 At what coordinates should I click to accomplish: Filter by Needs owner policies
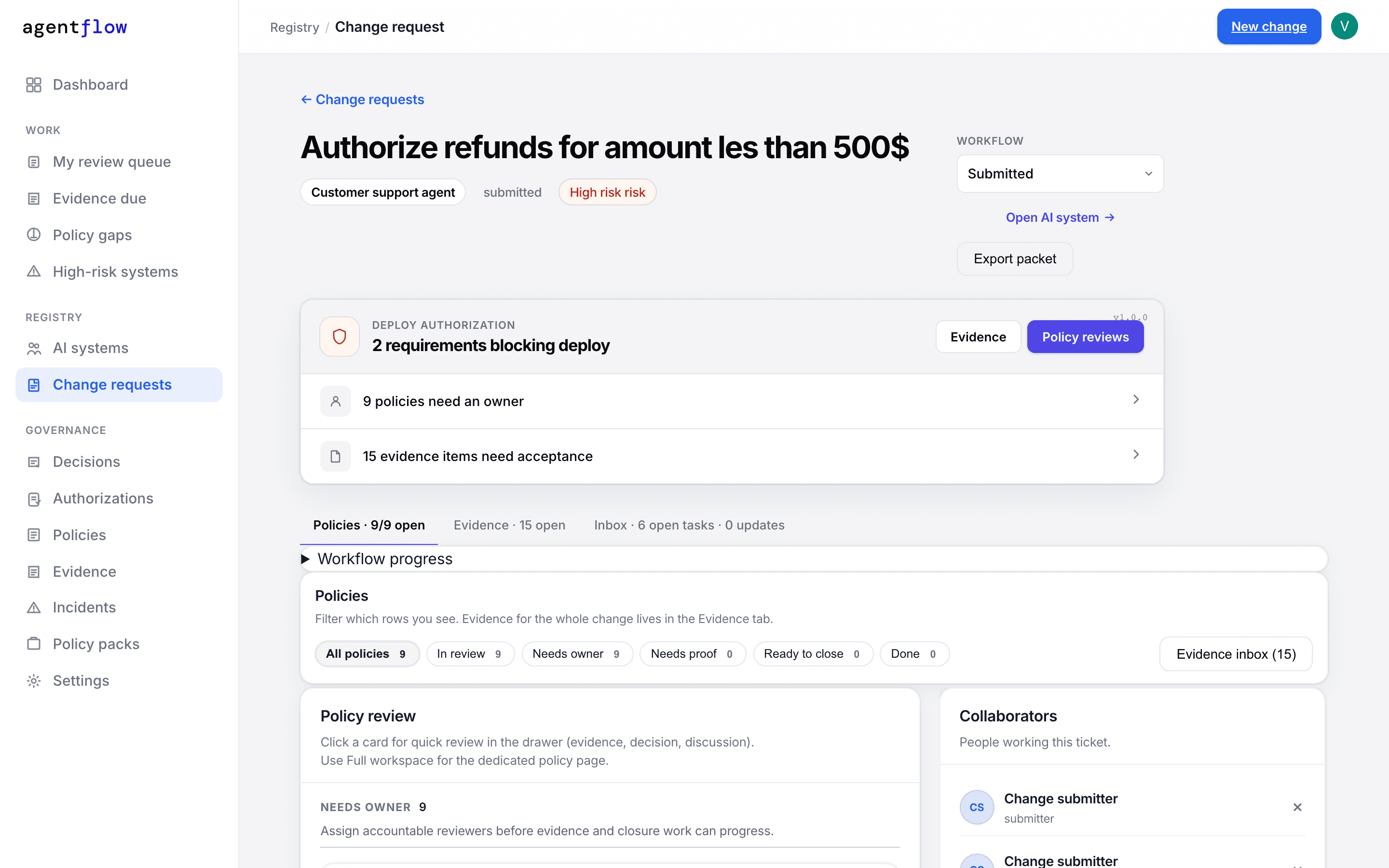coord(577,654)
